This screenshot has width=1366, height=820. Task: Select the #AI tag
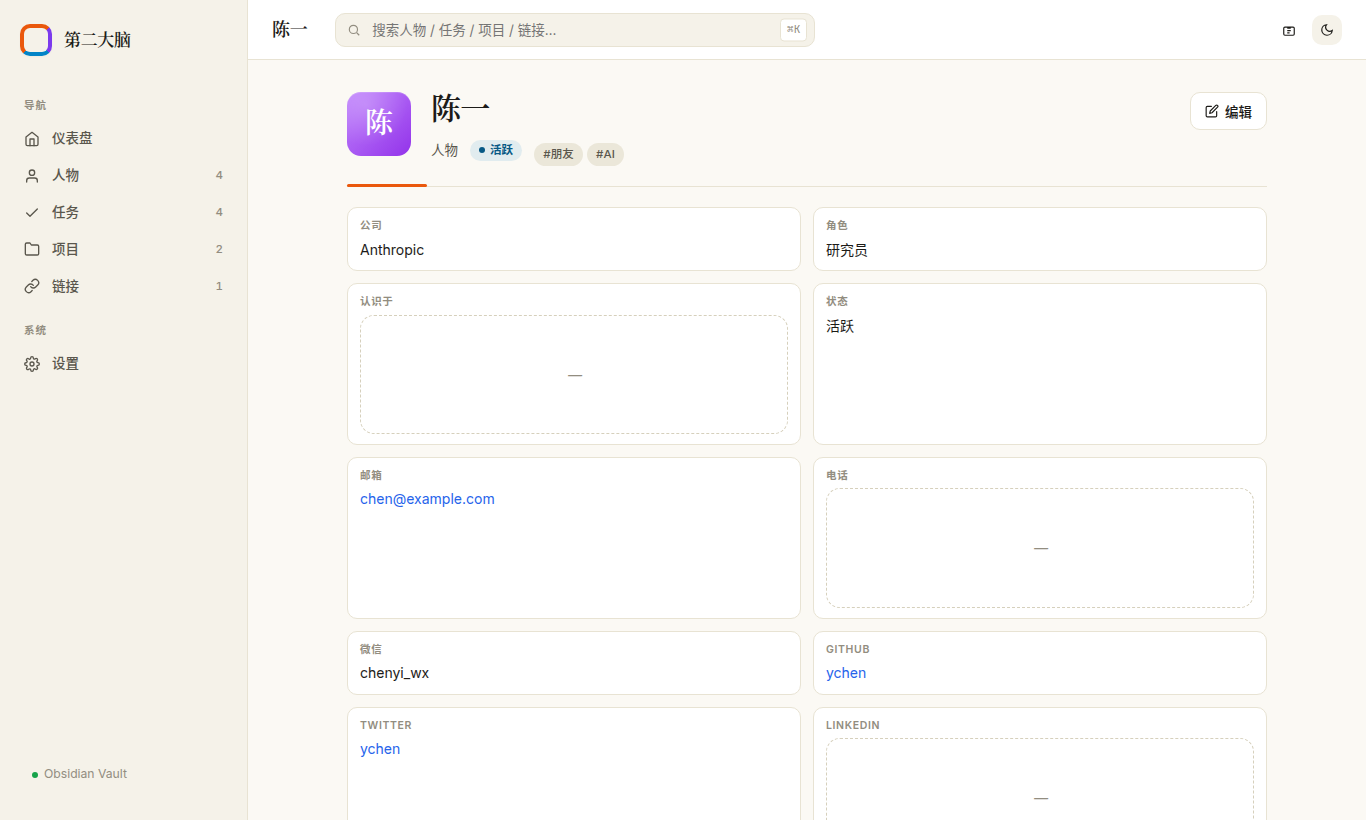tap(605, 154)
